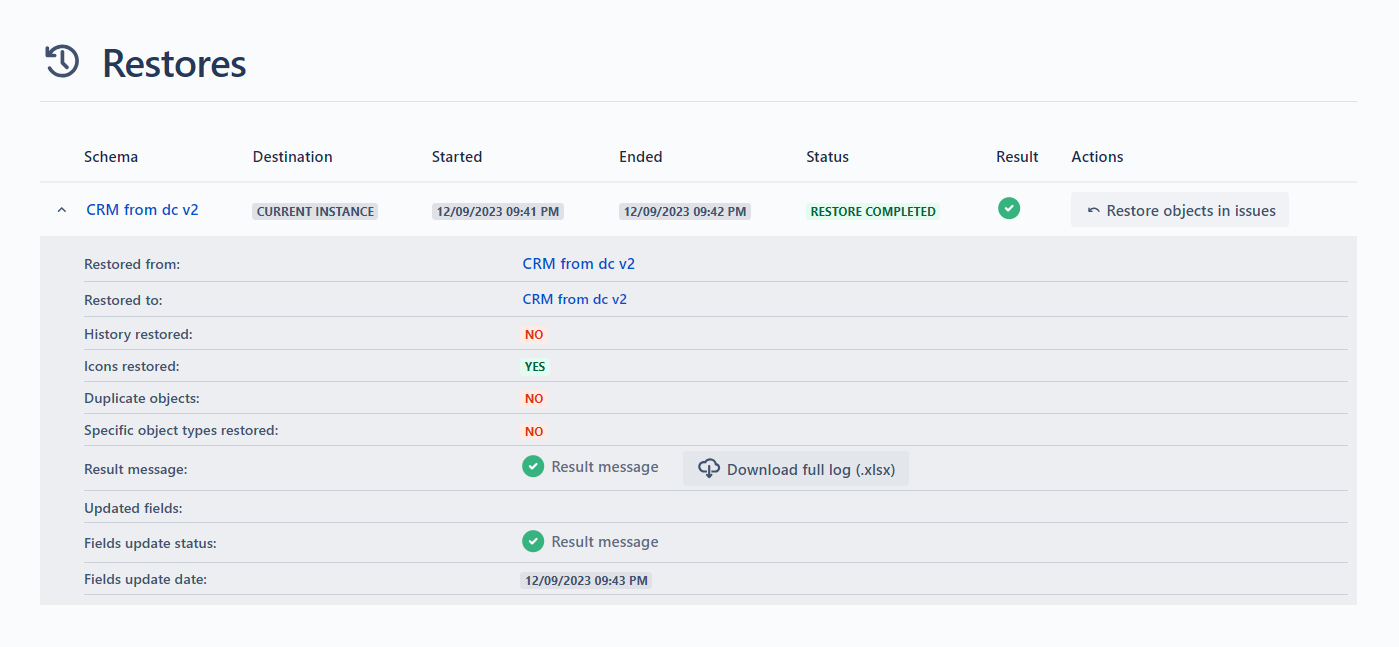Click the Restores page heading
The height and width of the screenshot is (647, 1399).
(x=174, y=63)
